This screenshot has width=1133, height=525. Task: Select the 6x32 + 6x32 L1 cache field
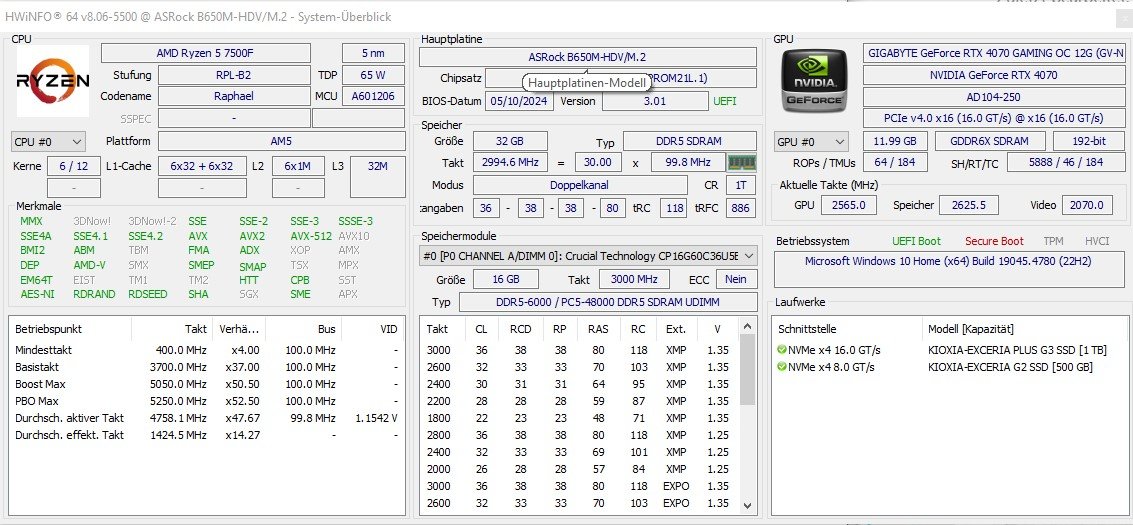(x=202, y=166)
